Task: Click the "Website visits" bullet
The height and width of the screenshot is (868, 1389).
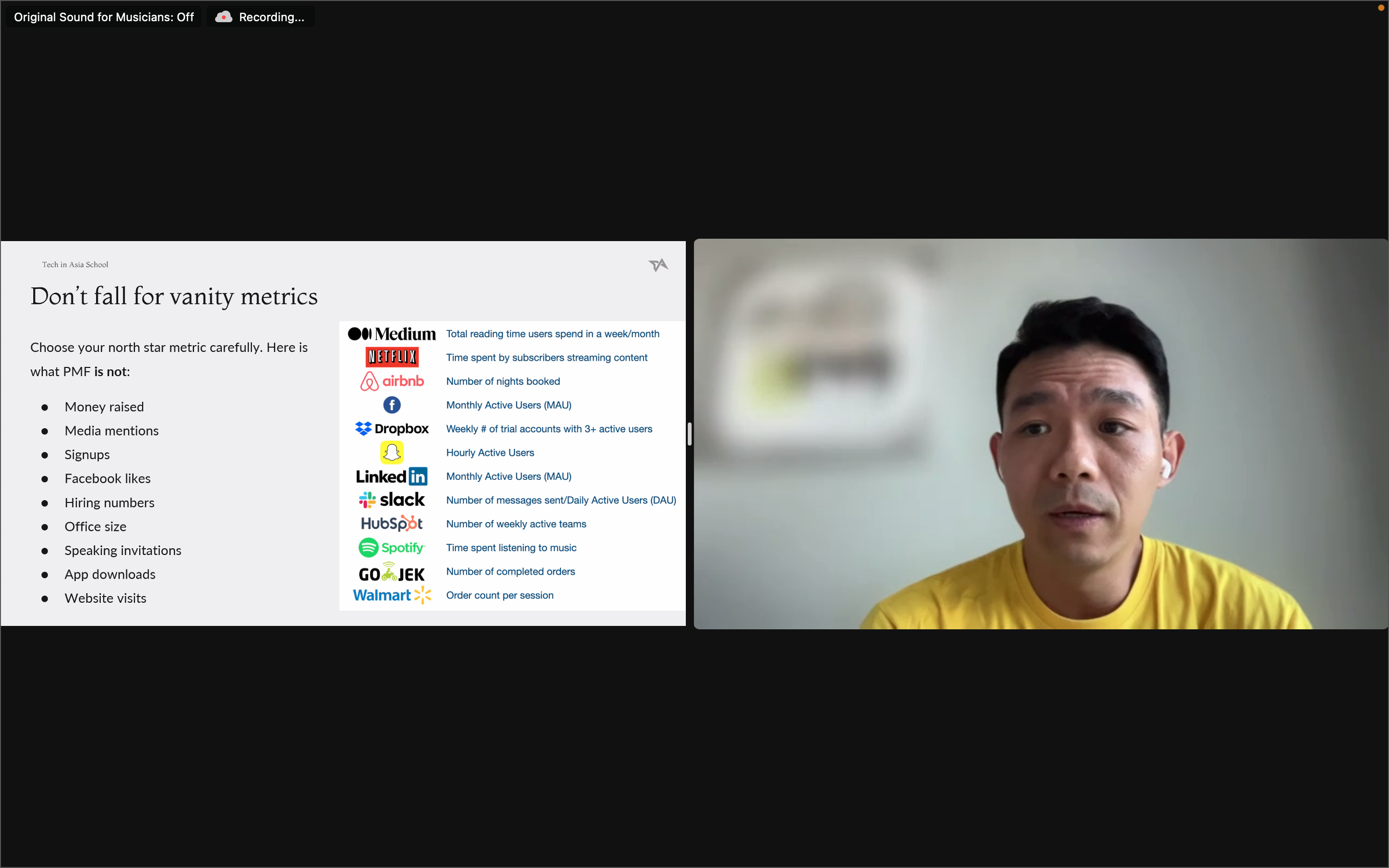Action: (x=106, y=598)
